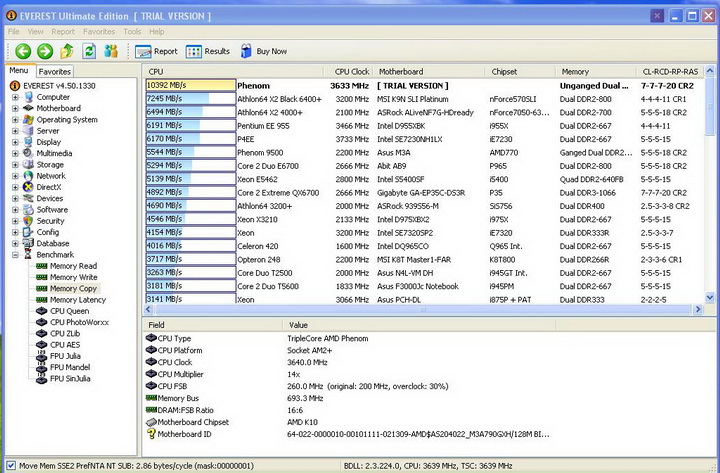Expand the Display tree node
The image size is (720, 473).
point(15,142)
